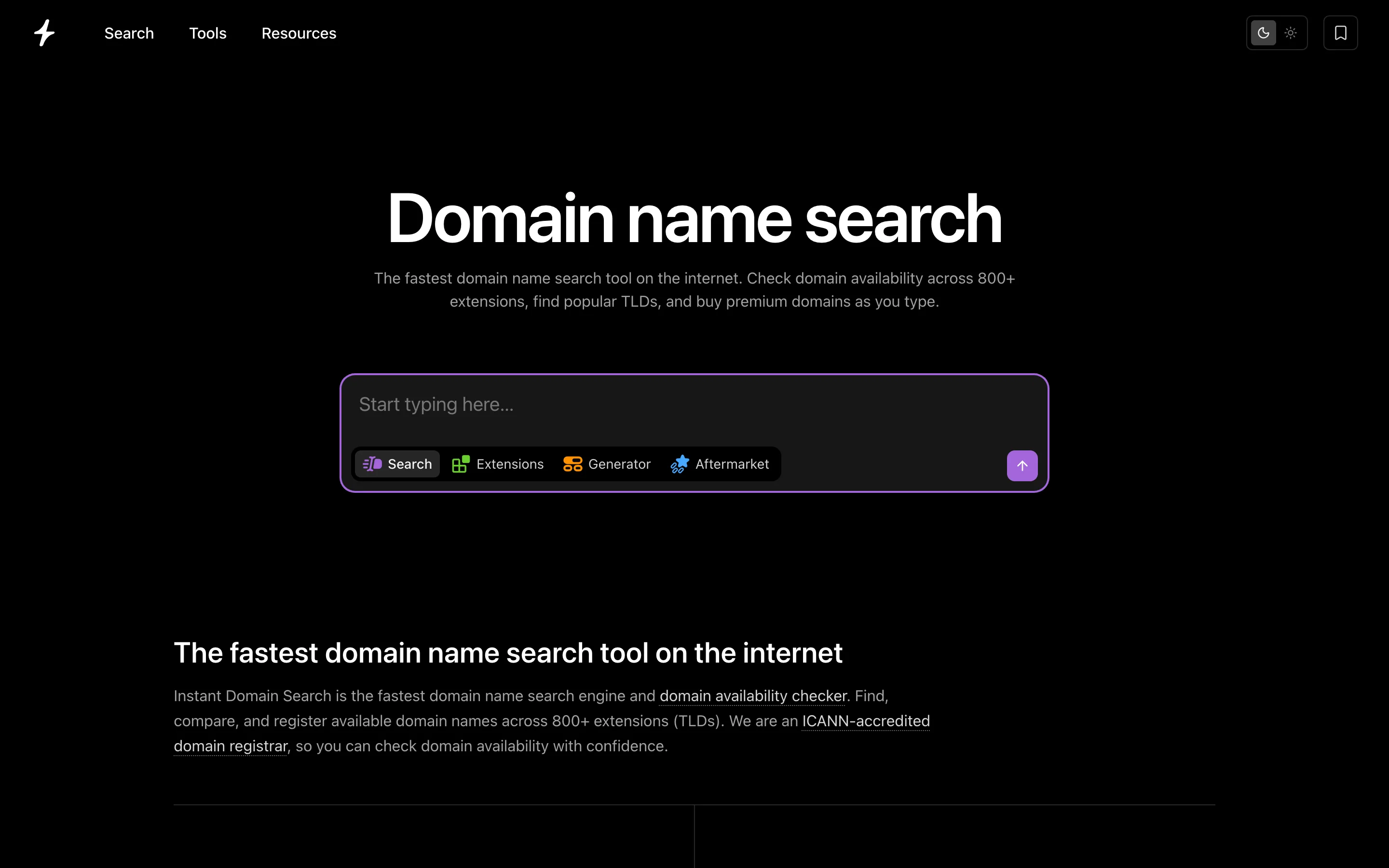Click the fastest domain tool subheading

[x=508, y=653]
